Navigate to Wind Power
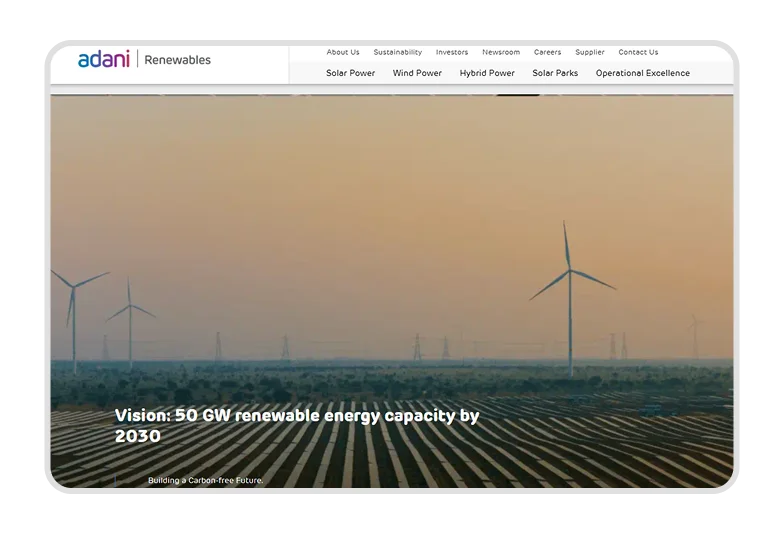The height and width of the screenshot is (534, 784). click(x=417, y=73)
